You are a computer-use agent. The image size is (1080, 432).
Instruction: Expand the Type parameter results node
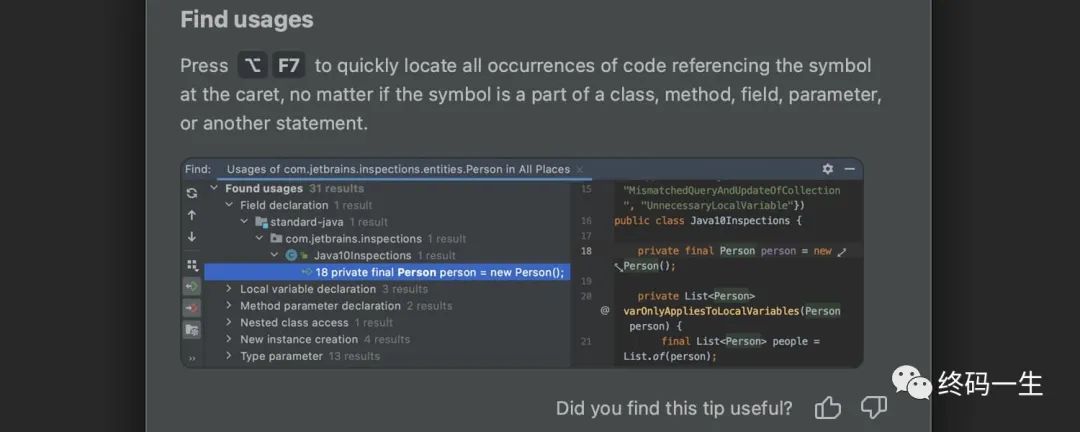[x=229, y=356]
